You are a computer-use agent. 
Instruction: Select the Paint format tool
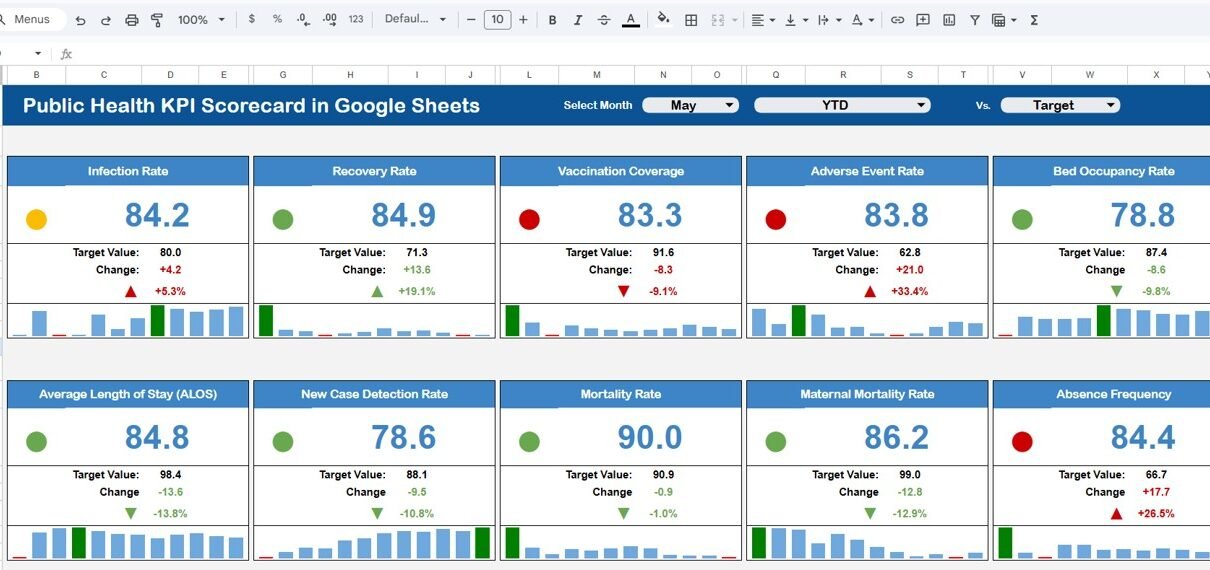click(157, 20)
